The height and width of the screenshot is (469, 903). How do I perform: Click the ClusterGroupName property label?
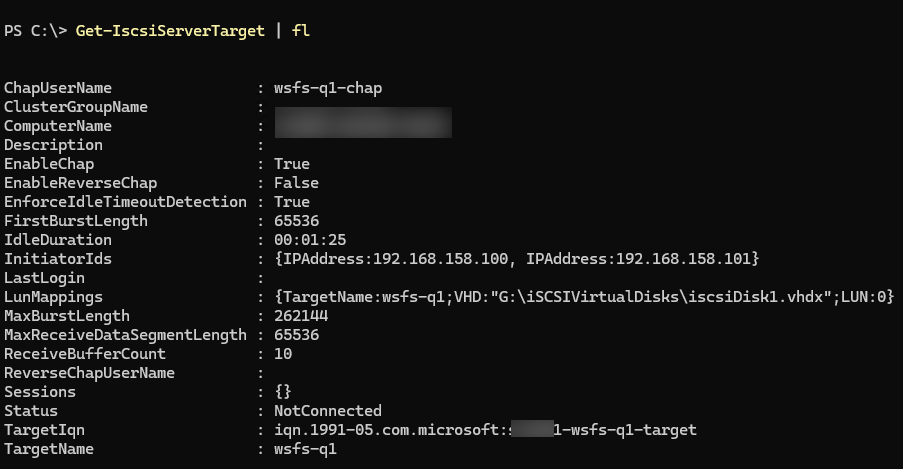pos(76,107)
